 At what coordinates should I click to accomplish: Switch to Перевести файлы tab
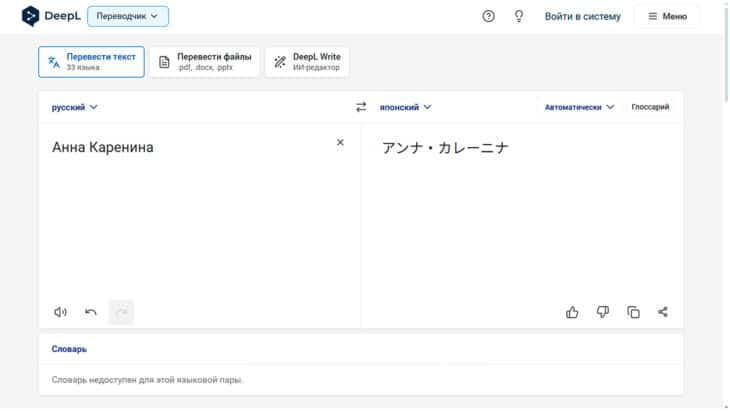coord(204,62)
